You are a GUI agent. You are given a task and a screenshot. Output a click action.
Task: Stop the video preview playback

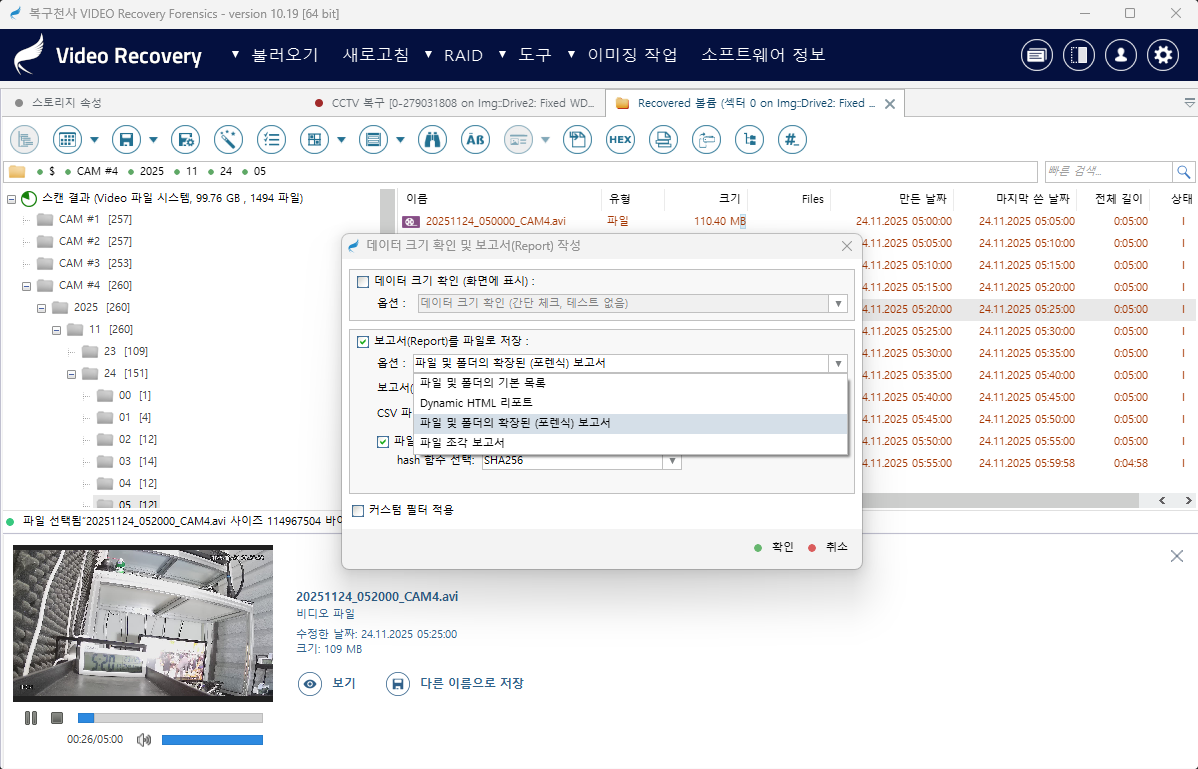click(x=57, y=718)
